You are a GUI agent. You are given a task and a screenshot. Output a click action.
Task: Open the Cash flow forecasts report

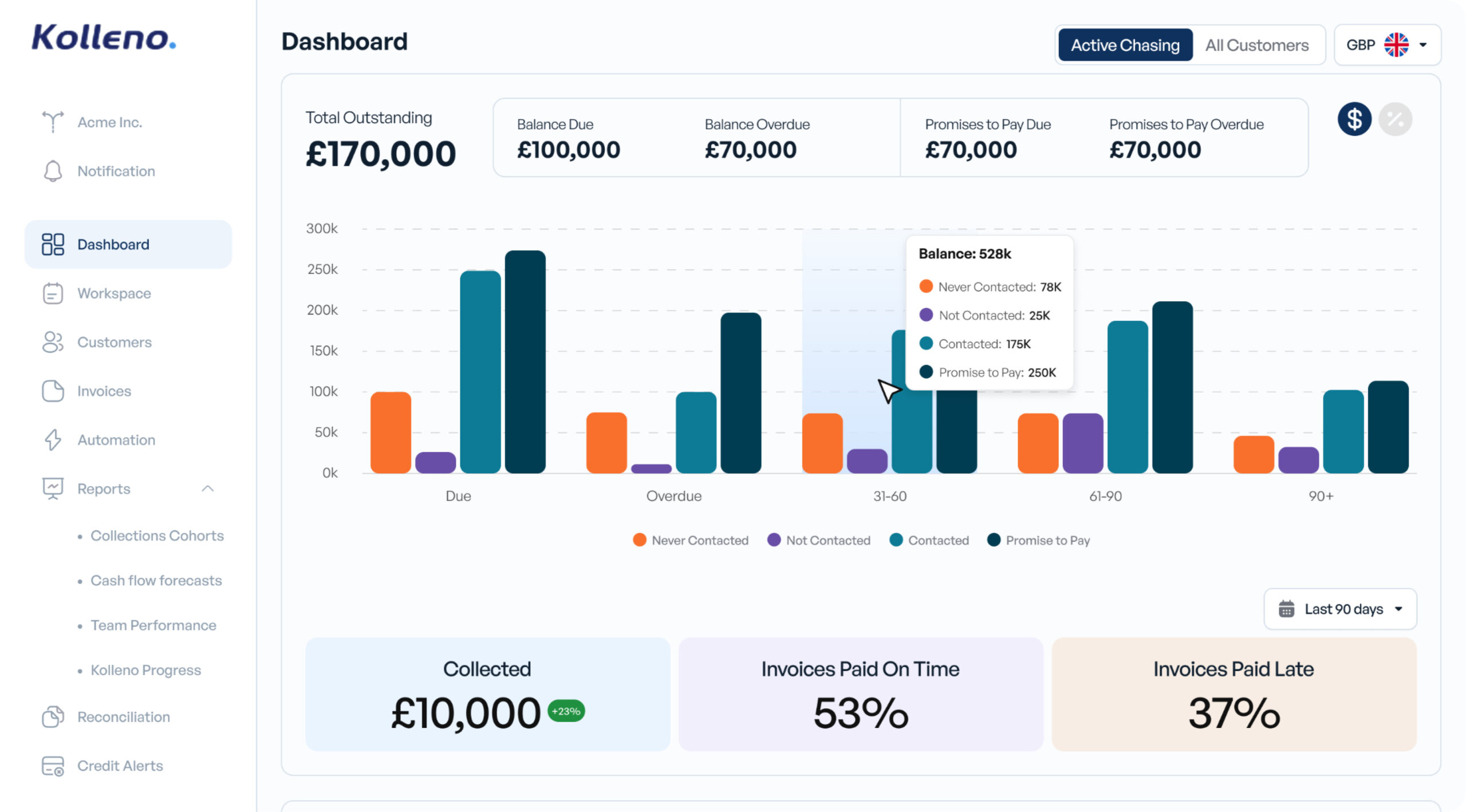pos(156,580)
